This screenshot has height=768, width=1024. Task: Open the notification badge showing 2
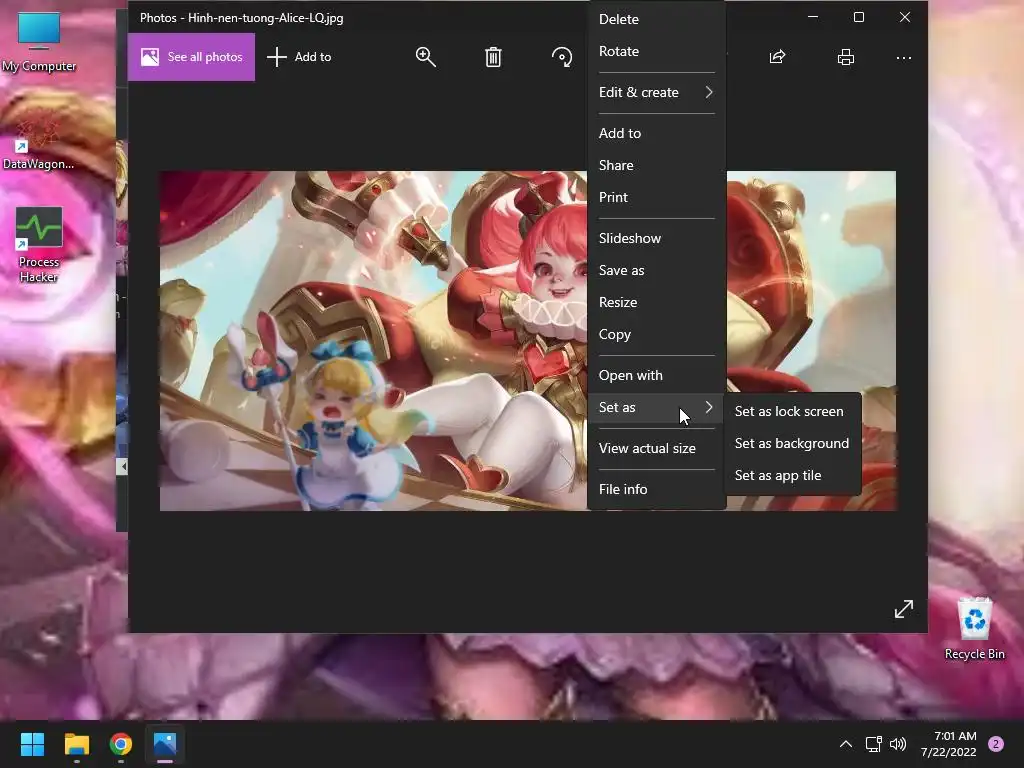[996, 744]
